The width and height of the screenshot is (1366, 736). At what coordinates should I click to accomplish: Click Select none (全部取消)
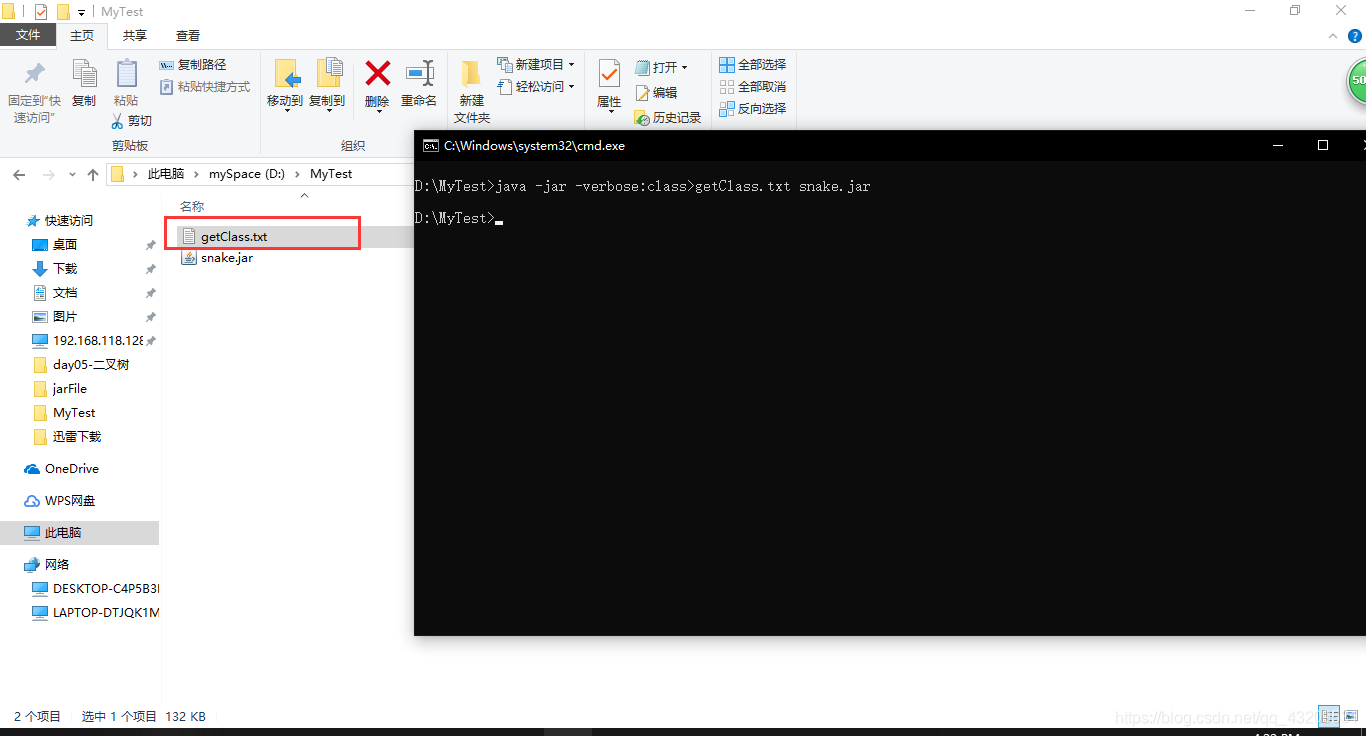point(753,87)
